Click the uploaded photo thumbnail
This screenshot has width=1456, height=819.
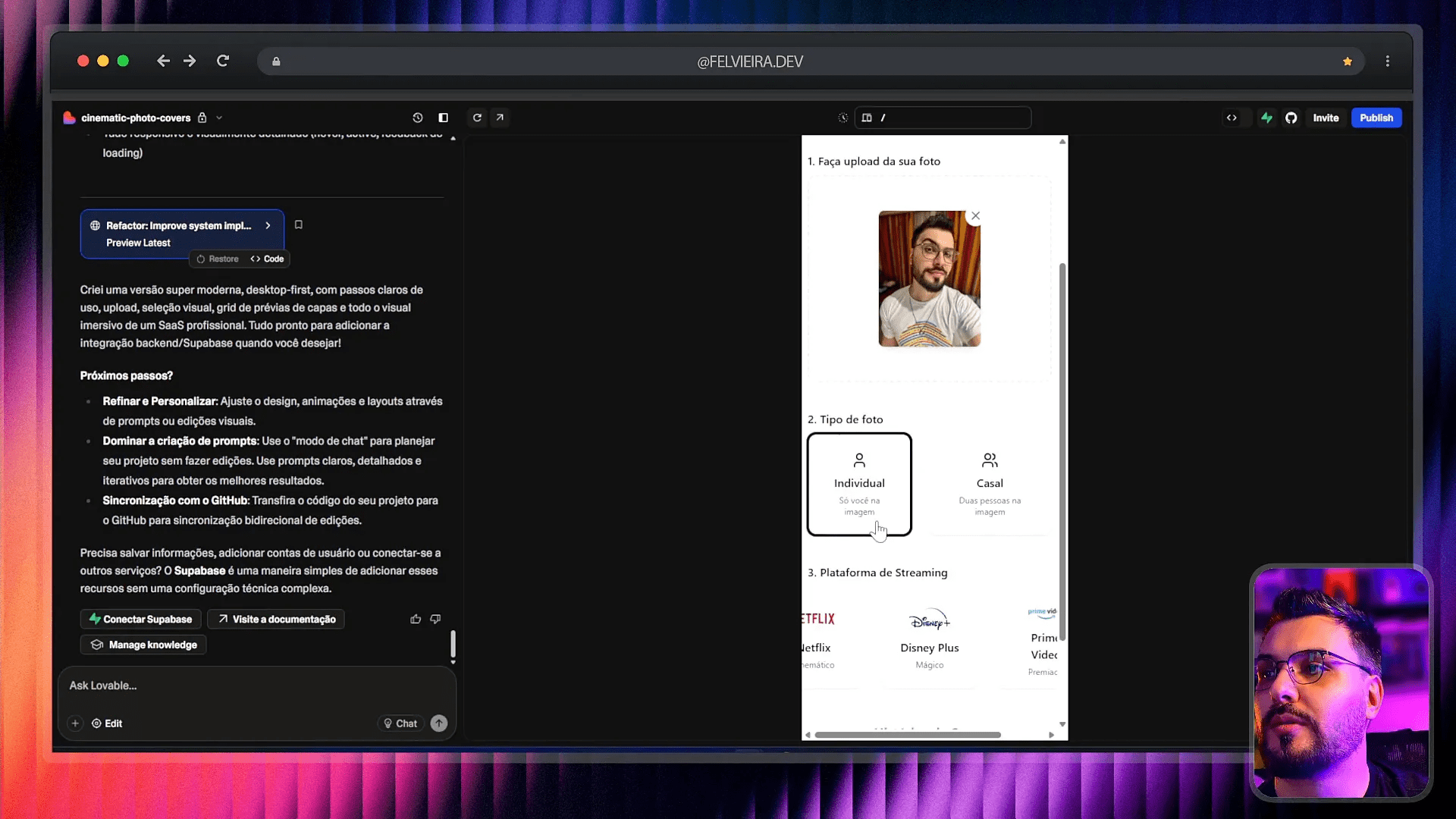tap(930, 279)
